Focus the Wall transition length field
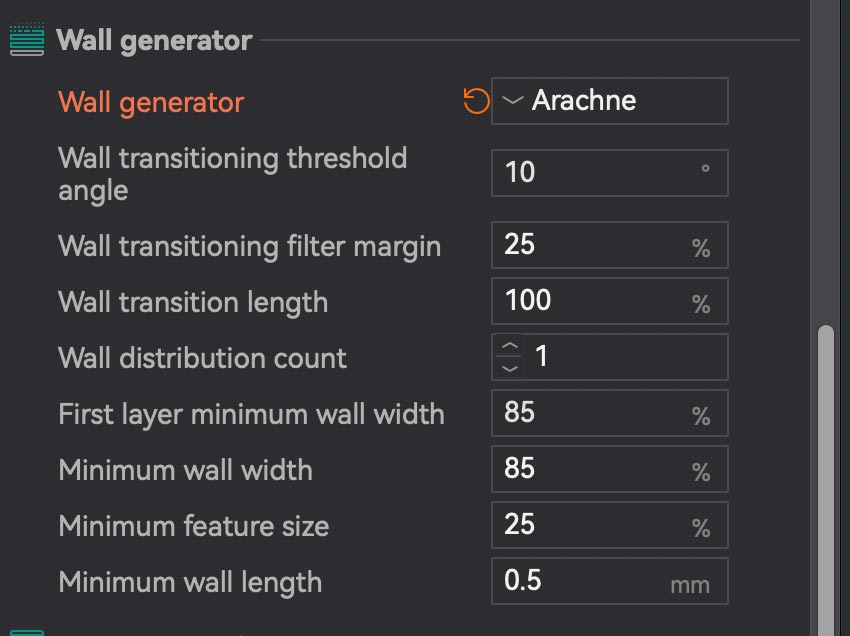 pyautogui.click(x=596, y=301)
